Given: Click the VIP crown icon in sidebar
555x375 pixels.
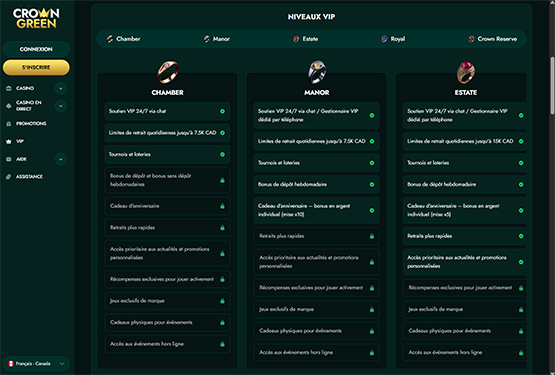Looking at the screenshot, I should tap(9, 141).
